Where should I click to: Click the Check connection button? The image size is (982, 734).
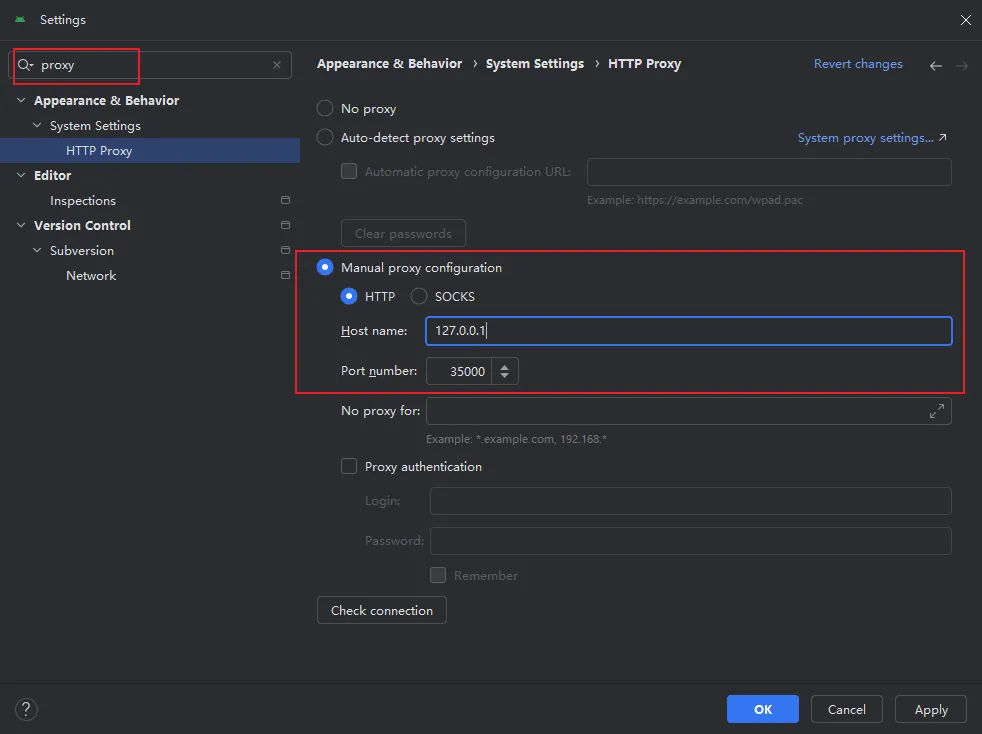point(382,611)
